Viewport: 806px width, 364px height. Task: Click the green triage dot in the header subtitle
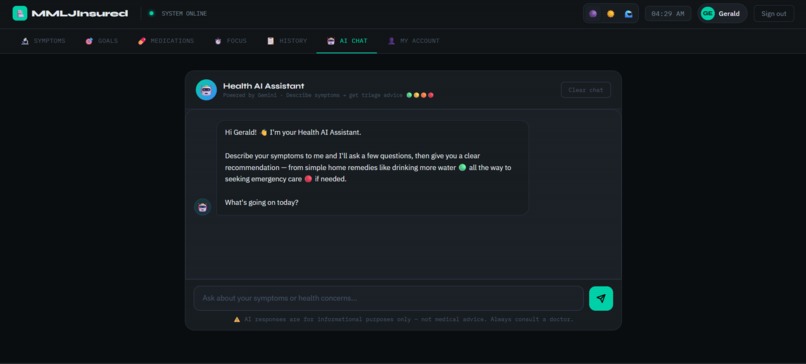tap(409, 95)
